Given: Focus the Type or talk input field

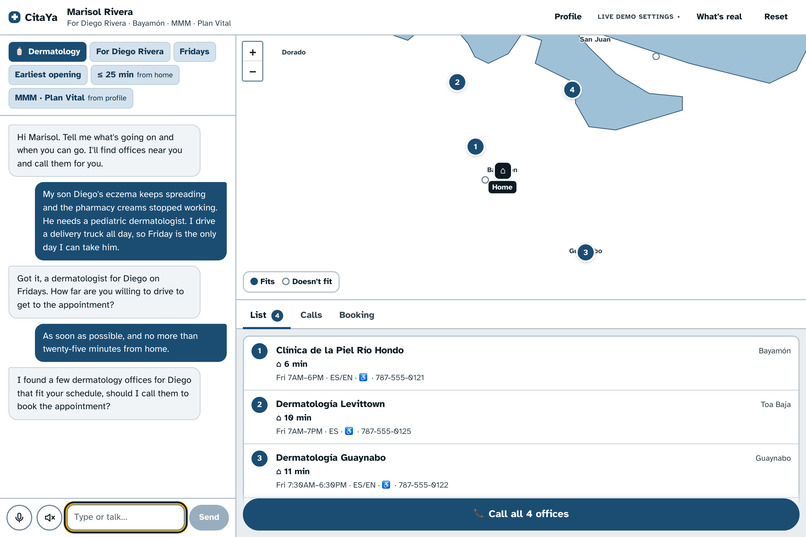Looking at the screenshot, I should tap(125, 517).
